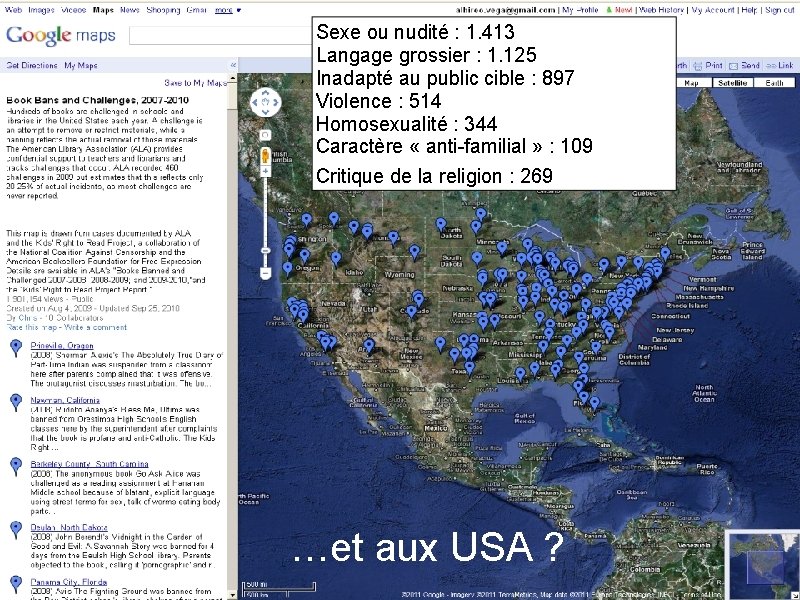This screenshot has height=600, width=800.
Task: Click the left panel scrollbar up arrow
Action: tap(233, 78)
